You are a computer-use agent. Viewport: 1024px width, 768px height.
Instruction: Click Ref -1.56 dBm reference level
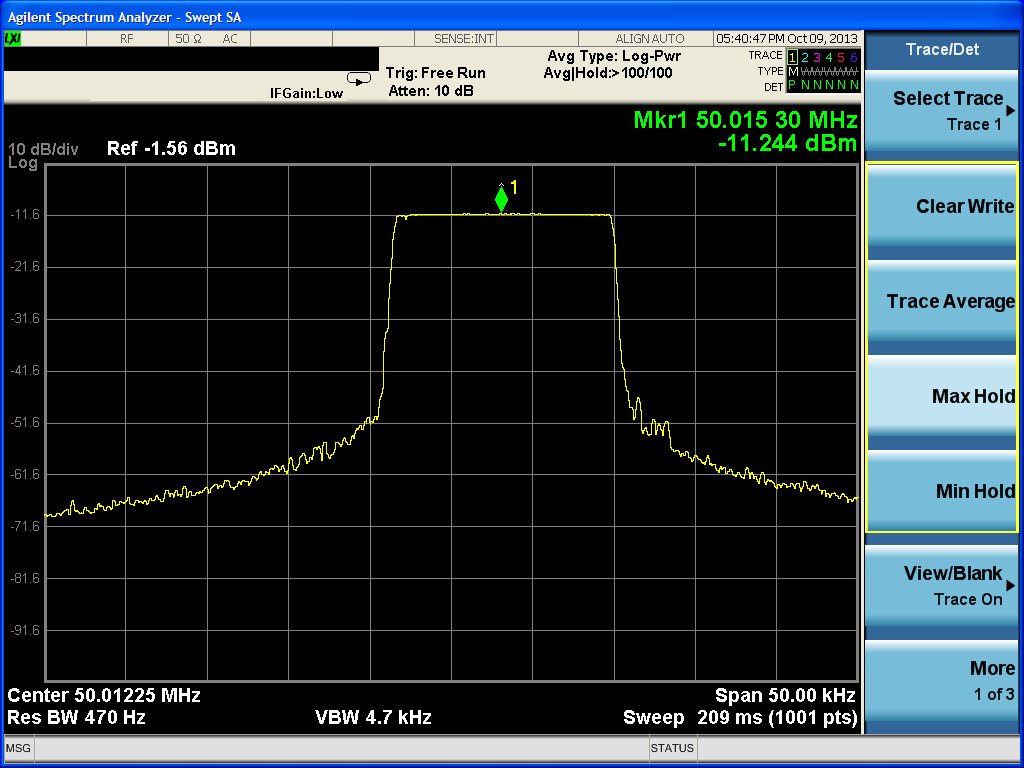171,148
